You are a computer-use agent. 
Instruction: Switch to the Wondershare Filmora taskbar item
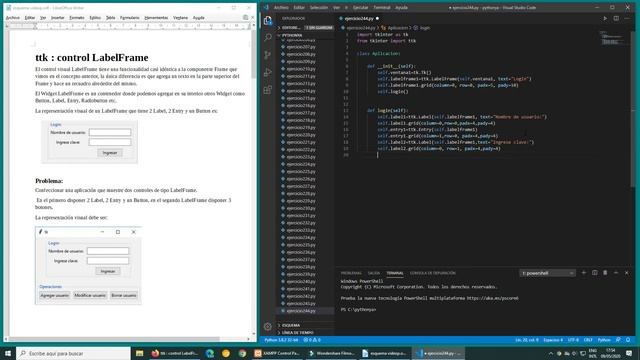click(332, 353)
